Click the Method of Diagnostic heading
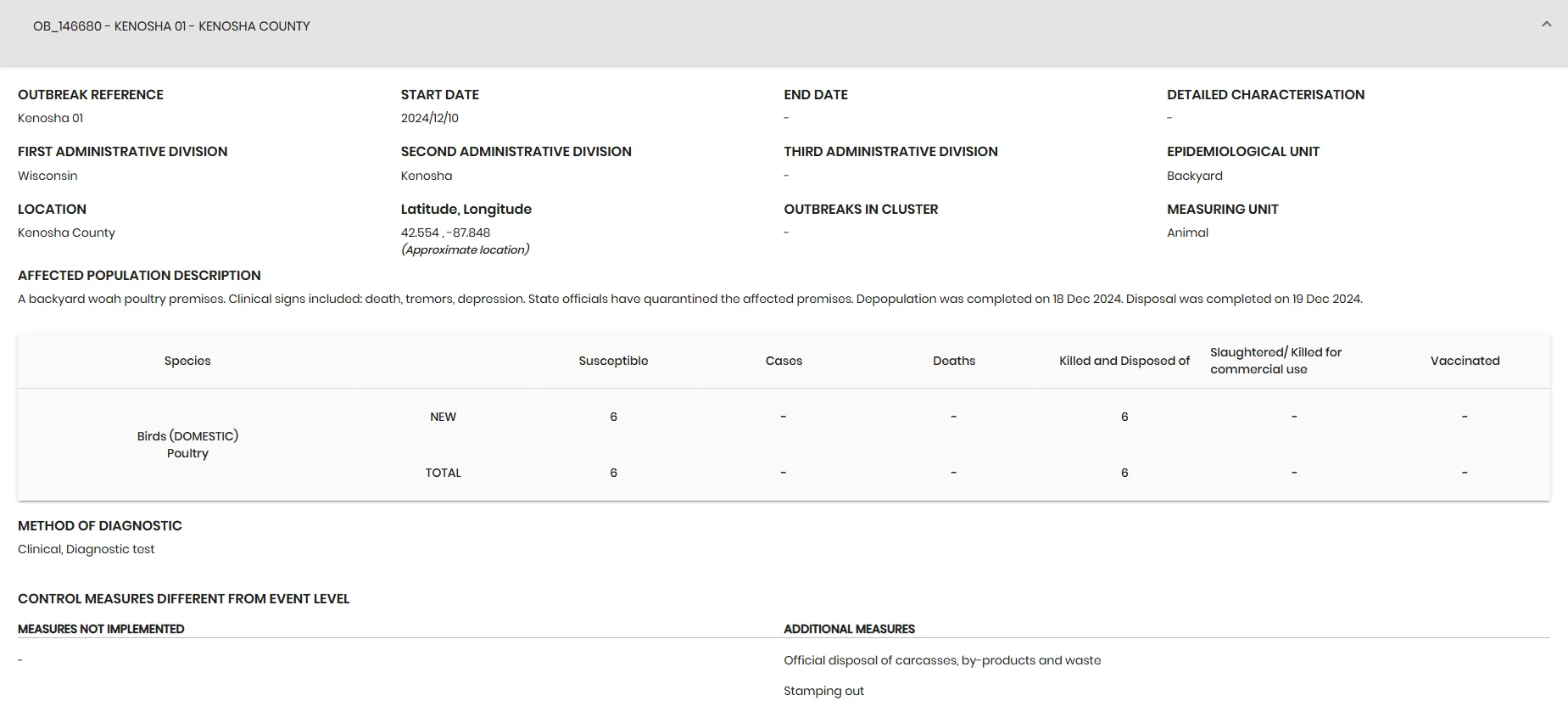 (x=100, y=526)
